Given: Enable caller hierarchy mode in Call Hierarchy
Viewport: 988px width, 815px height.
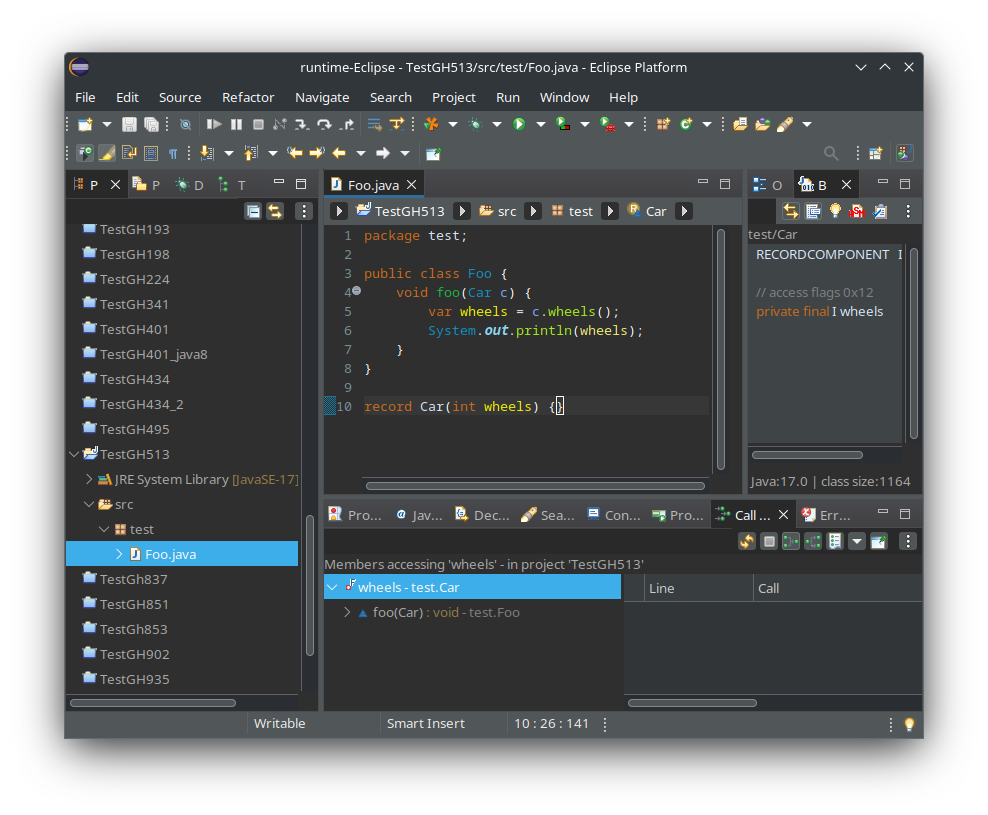Looking at the screenshot, I should [792, 540].
